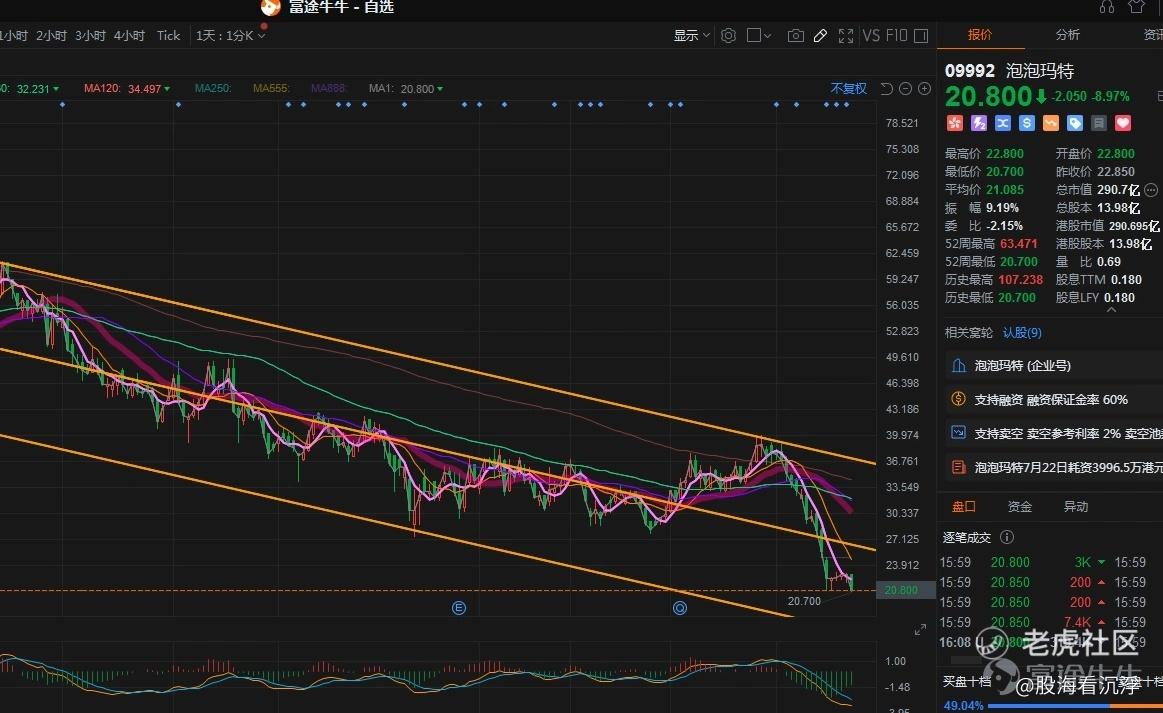Open the 认股(9) warrants link

1022,332
